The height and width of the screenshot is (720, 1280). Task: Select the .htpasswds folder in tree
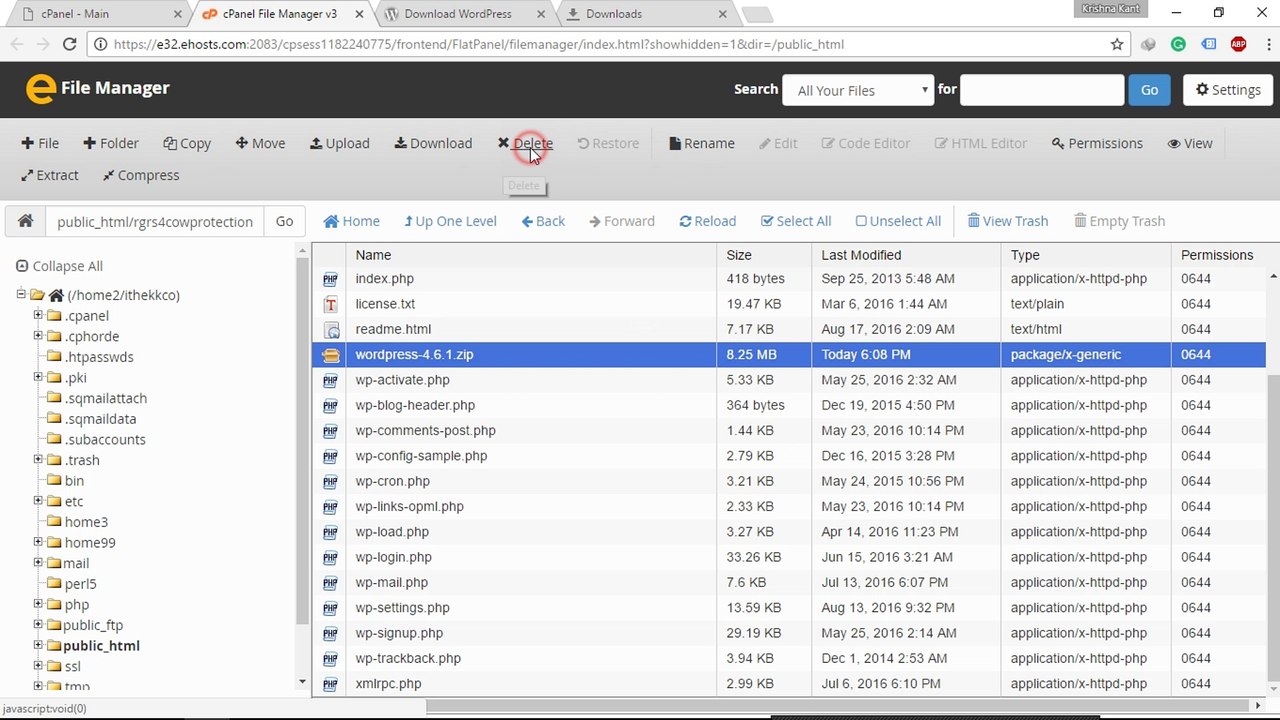(x=99, y=357)
